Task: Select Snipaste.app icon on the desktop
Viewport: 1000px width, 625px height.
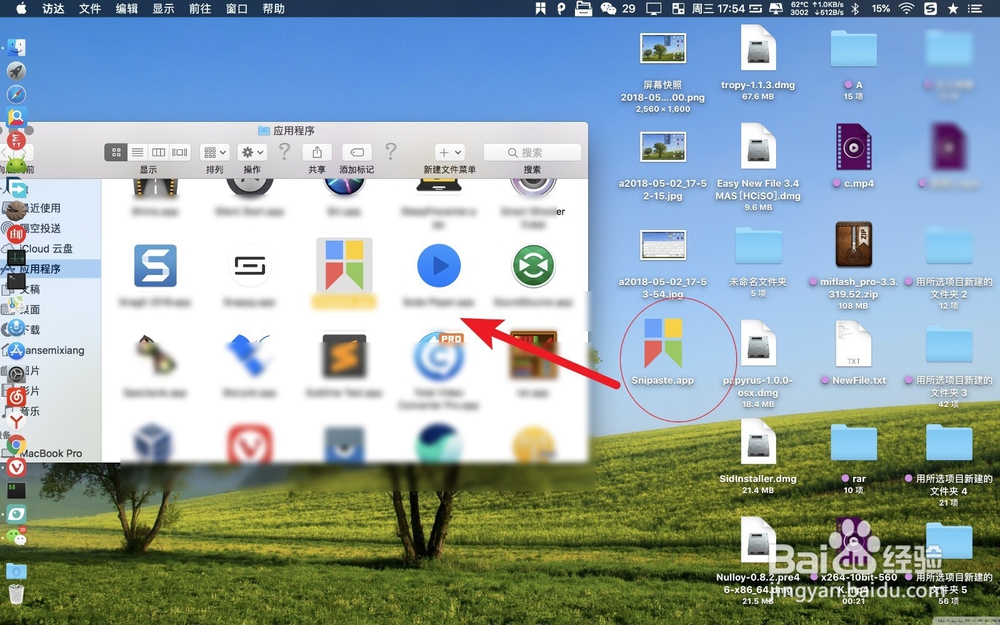Action: pos(663,343)
